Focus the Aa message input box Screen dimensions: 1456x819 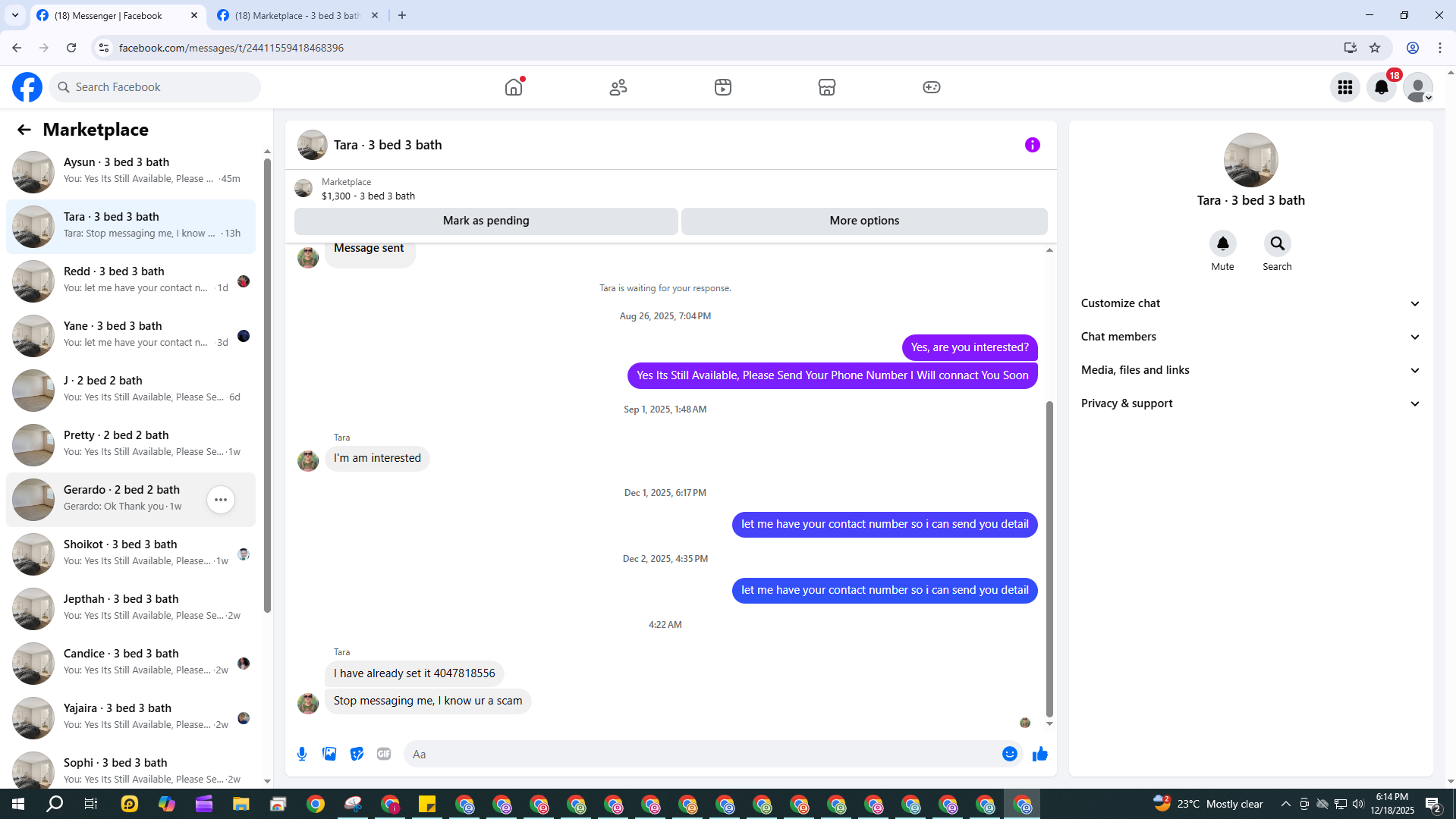(713, 754)
